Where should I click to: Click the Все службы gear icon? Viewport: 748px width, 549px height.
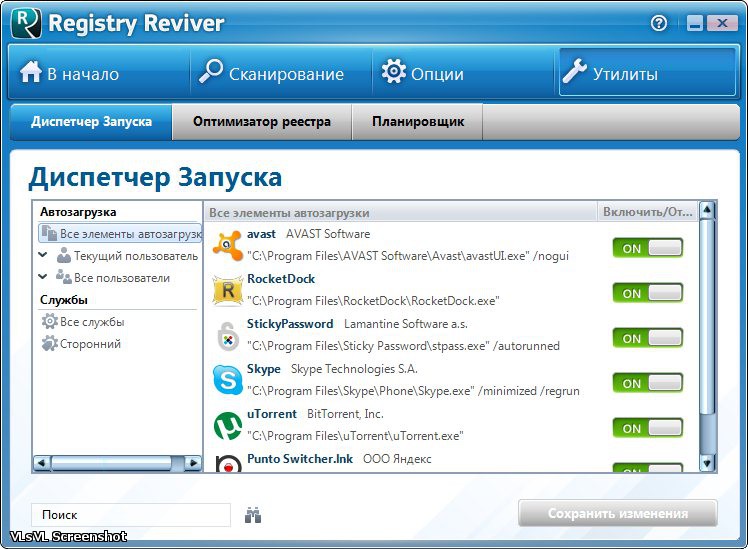[x=49, y=321]
